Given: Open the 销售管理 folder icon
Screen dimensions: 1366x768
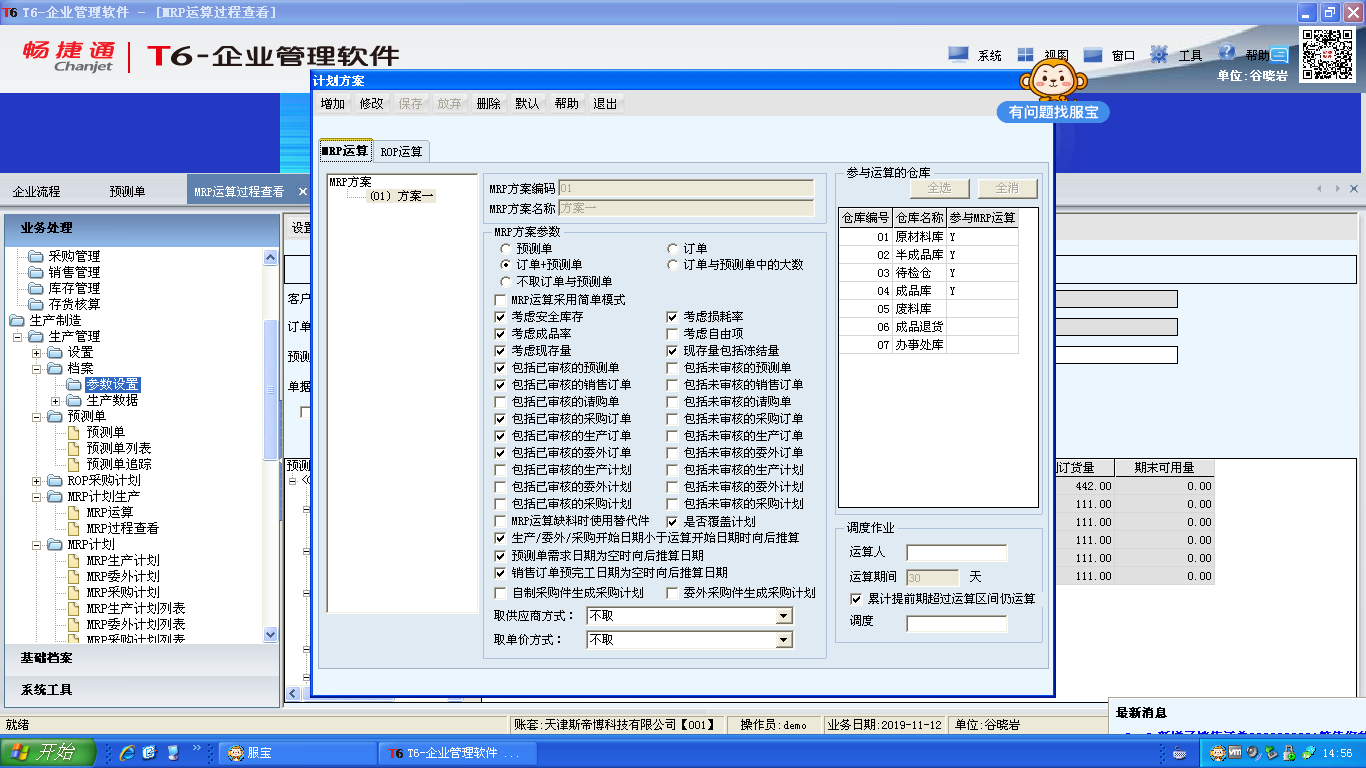Looking at the screenshot, I should 36,272.
